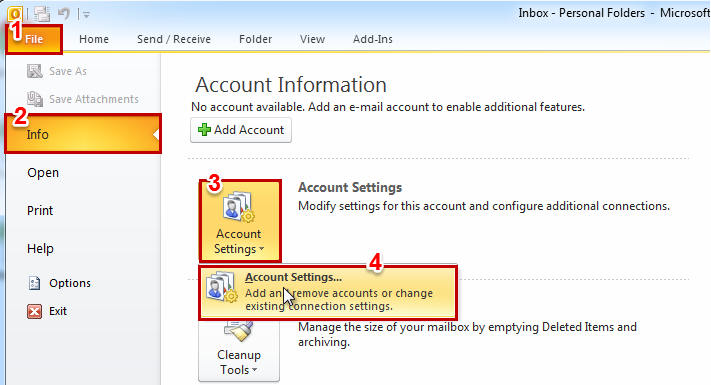Choose Open in the backstage menu
The height and width of the screenshot is (385, 711).
[43, 173]
